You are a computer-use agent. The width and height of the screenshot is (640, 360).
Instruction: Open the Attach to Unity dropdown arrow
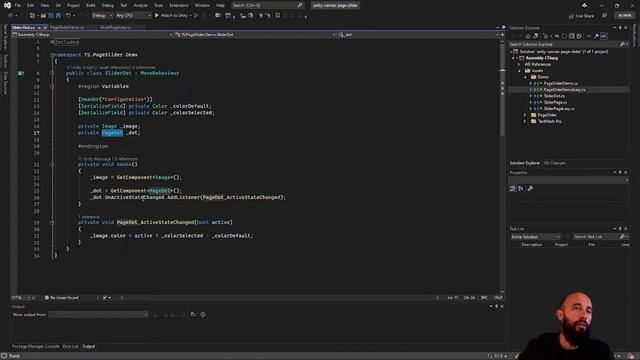(x=191, y=16)
